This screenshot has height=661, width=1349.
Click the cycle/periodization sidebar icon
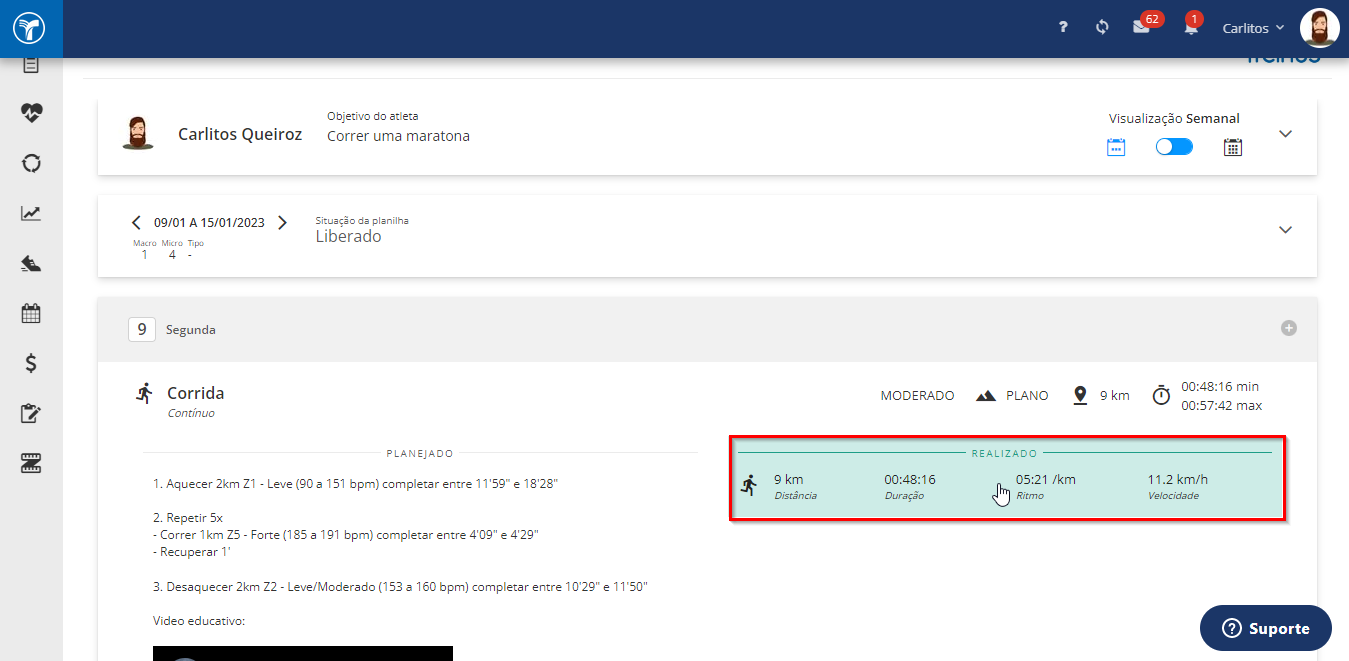pyautogui.click(x=31, y=162)
